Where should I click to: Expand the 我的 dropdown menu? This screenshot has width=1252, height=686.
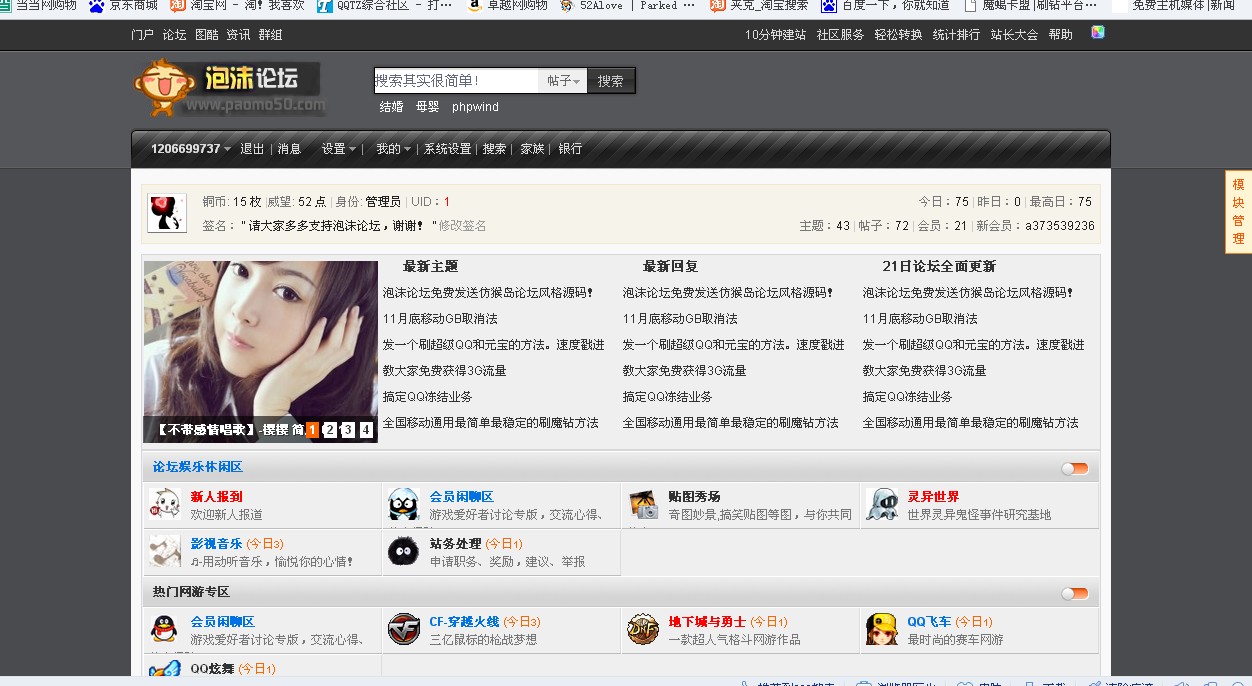tap(391, 148)
